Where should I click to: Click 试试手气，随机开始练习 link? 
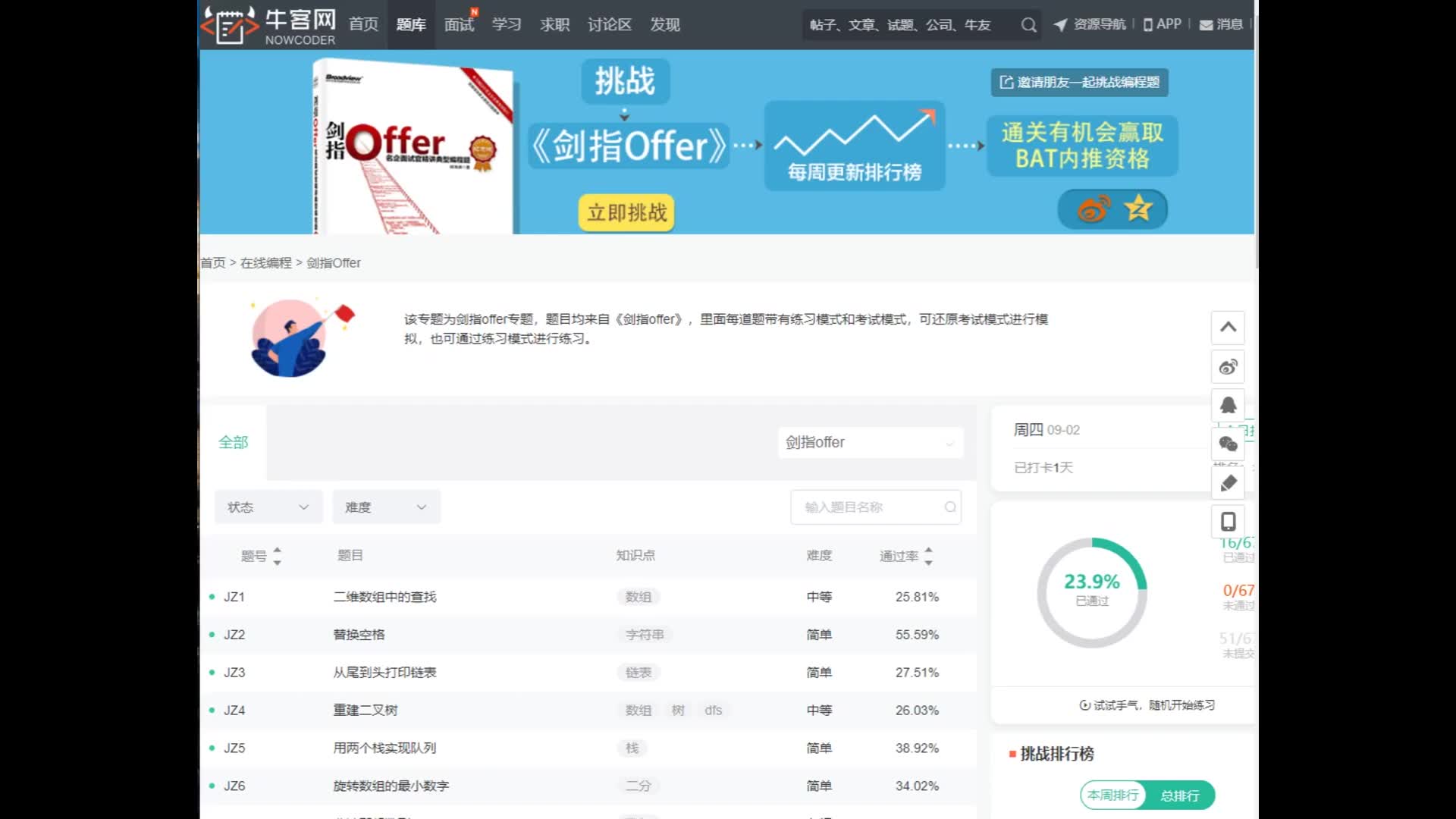click(x=1147, y=705)
